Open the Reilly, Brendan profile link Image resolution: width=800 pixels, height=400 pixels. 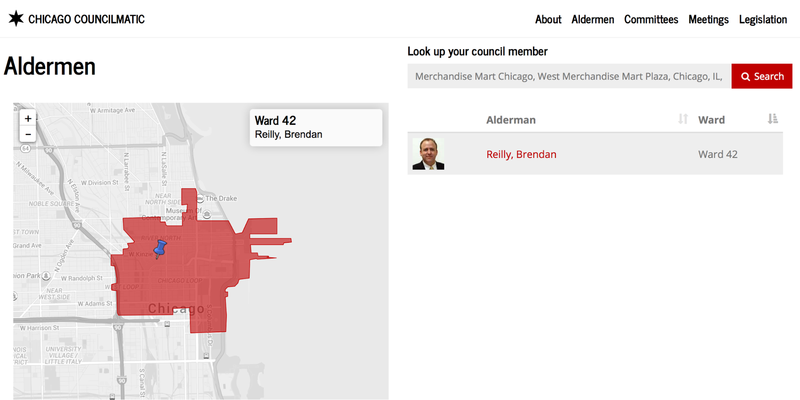[x=521, y=154]
